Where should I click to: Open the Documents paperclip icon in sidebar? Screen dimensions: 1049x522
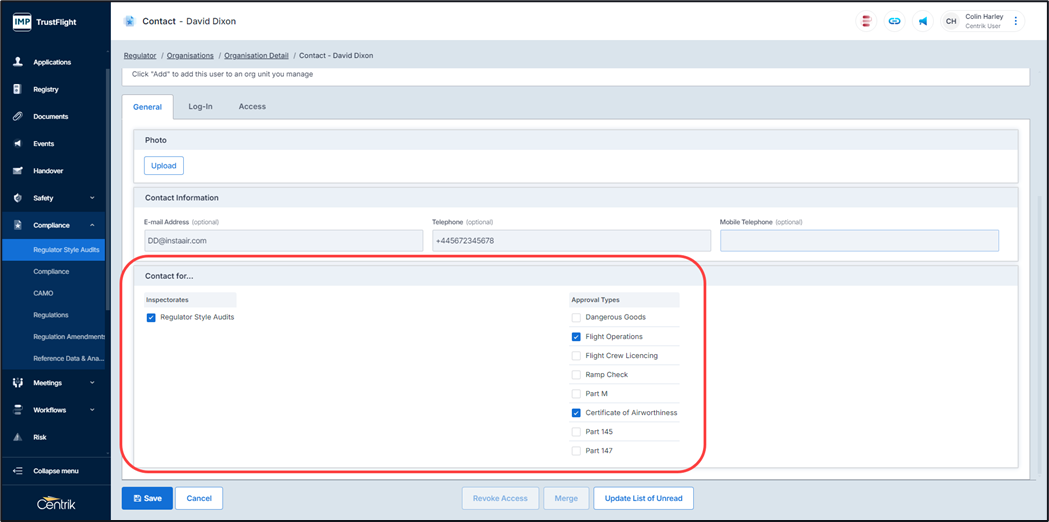tap(18, 116)
